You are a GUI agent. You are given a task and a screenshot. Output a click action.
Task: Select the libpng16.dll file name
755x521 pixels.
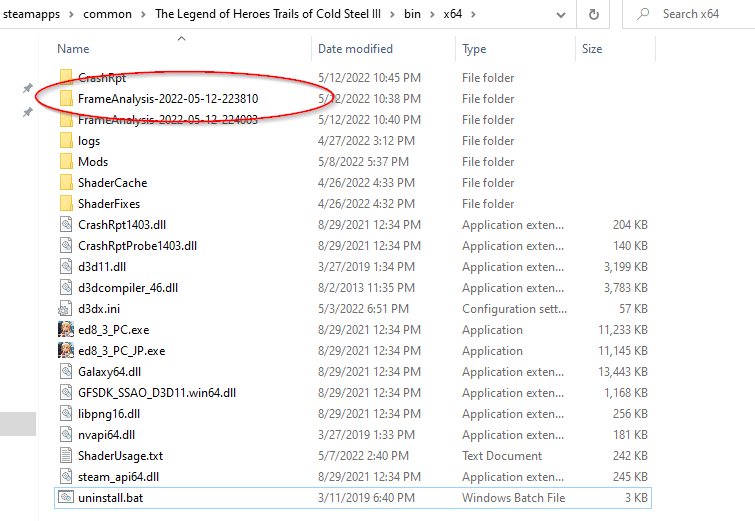coord(109,414)
